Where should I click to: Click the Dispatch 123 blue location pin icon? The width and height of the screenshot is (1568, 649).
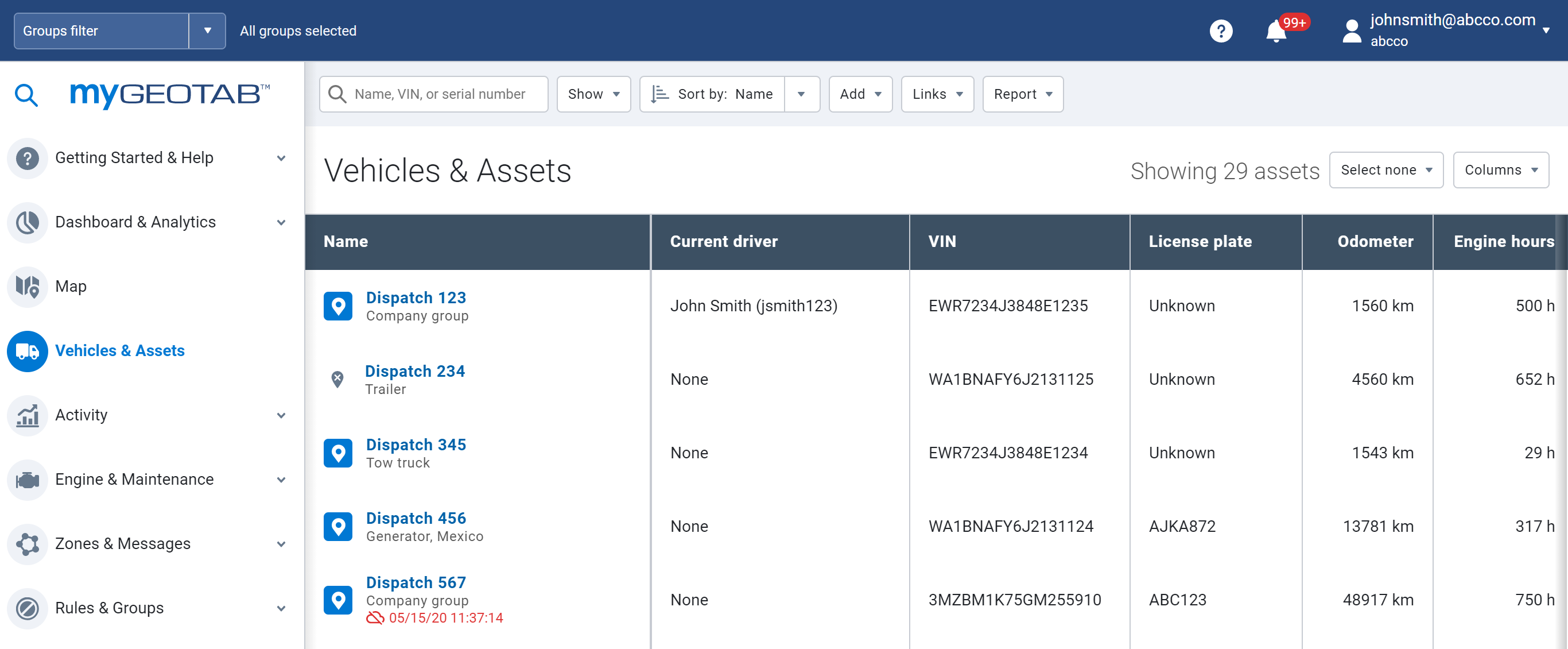pos(338,306)
